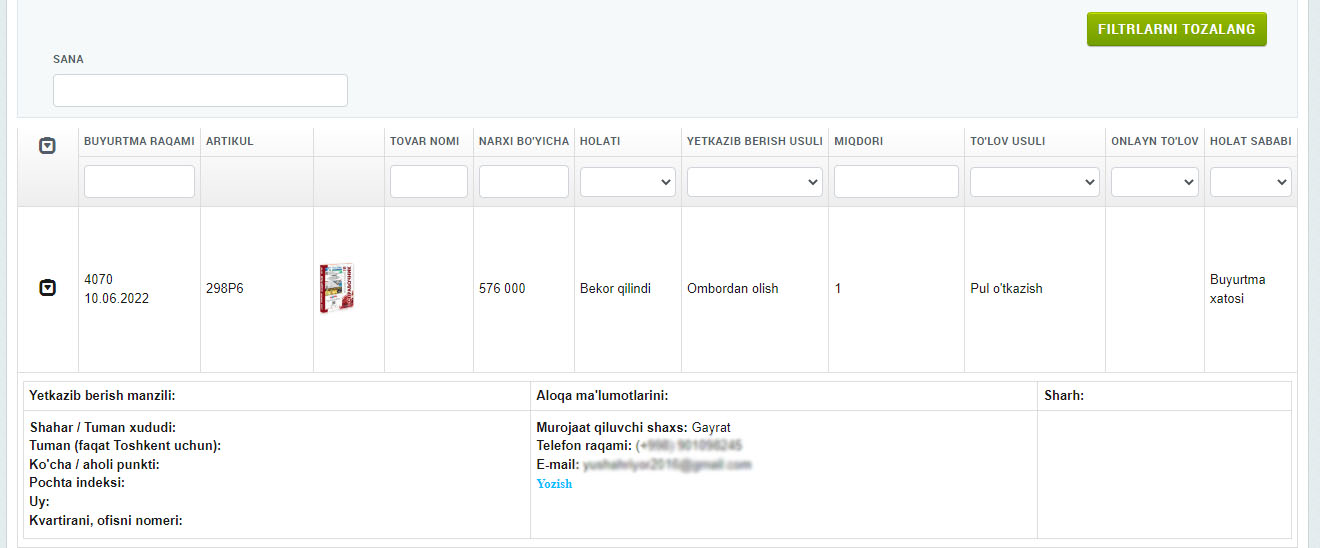
Task: Open the Onlayn To'lov dropdown
Action: point(1154,182)
